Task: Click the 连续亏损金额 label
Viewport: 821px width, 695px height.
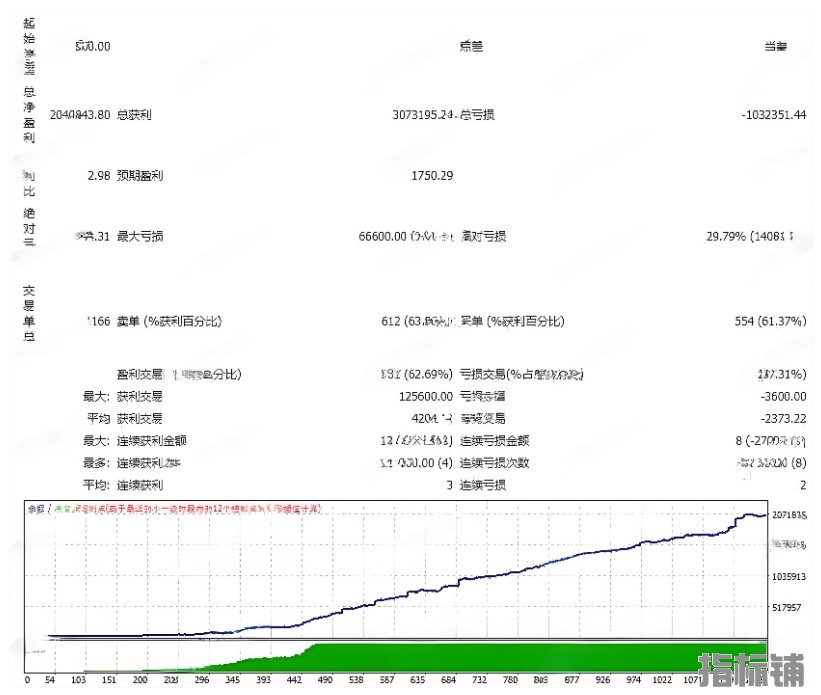Action: point(494,440)
